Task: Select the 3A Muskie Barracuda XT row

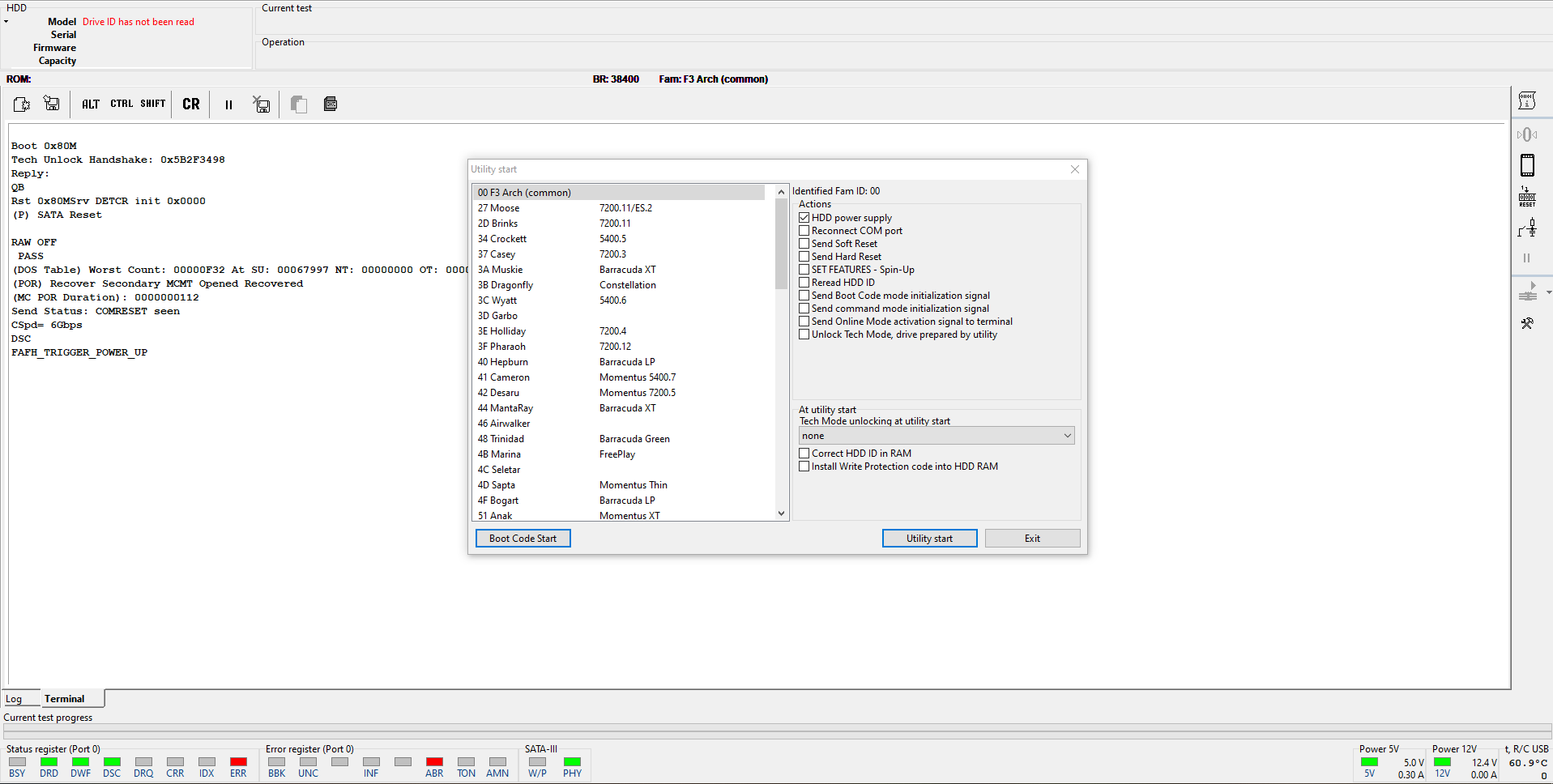Action: tap(619, 270)
